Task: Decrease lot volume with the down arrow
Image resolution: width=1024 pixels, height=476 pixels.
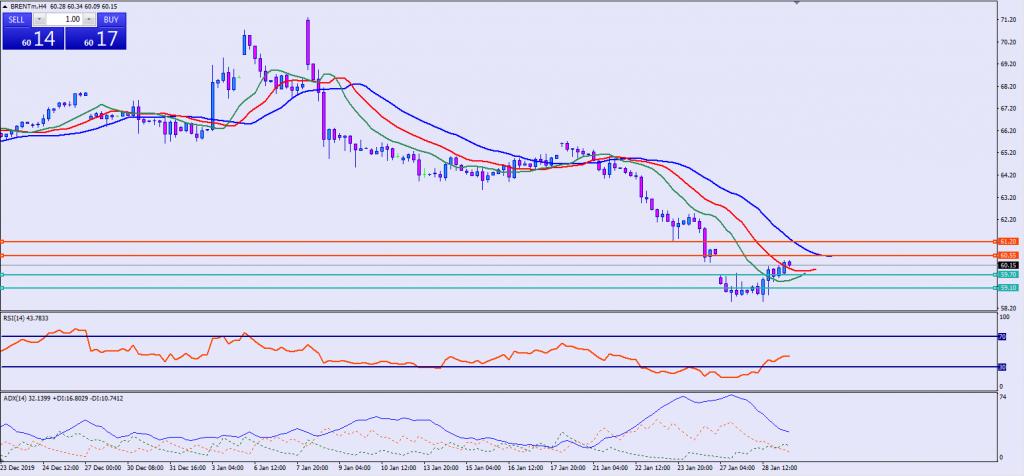Action: [x=39, y=19]
